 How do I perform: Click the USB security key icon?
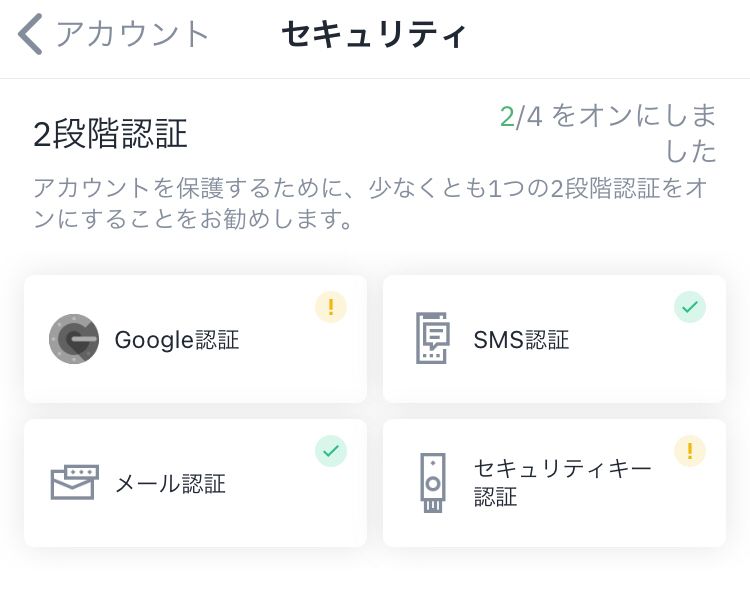point(433,483)
